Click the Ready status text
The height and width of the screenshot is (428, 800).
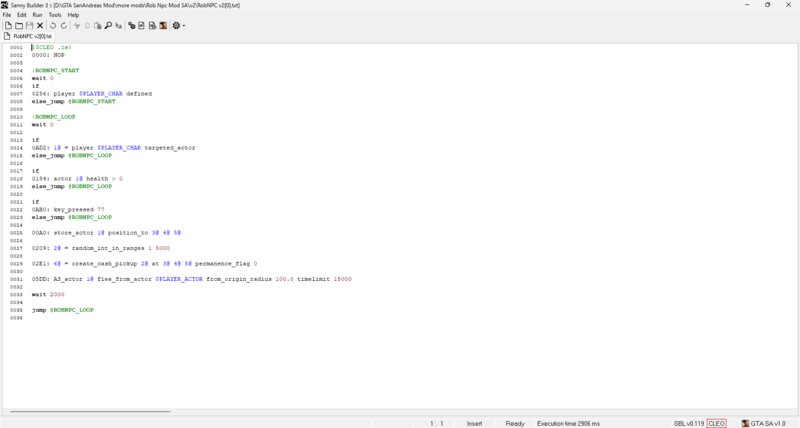tap(515, 423)
